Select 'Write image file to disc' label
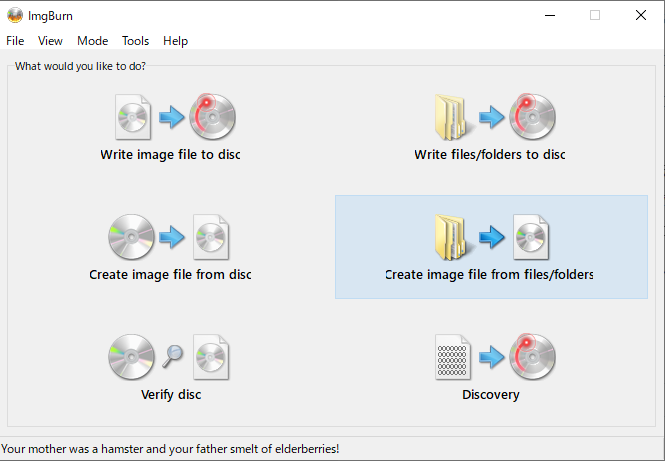 [x=170, y=154]
